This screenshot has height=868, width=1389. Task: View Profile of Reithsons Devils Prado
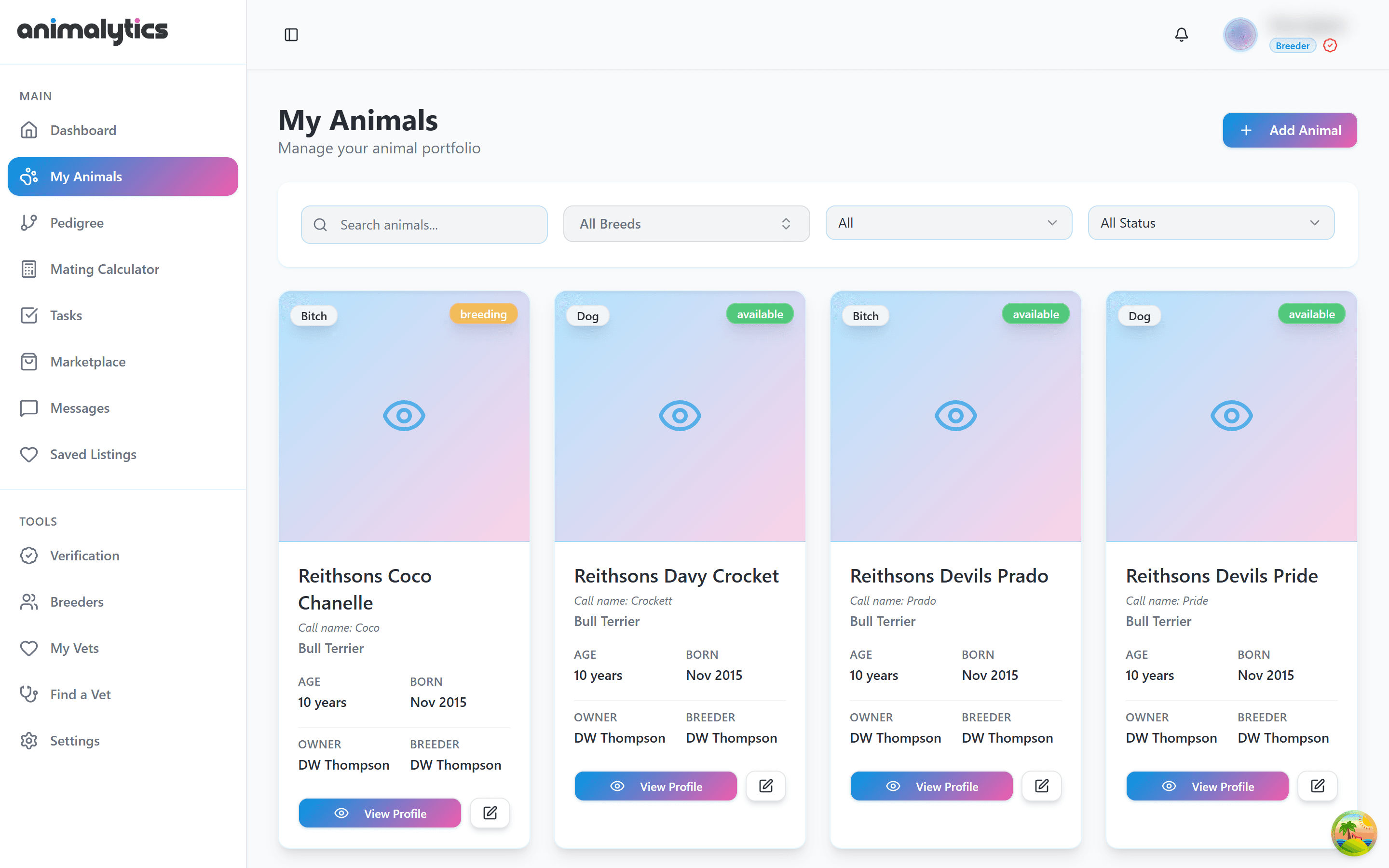pyautogui.click(x=931, y=786)
